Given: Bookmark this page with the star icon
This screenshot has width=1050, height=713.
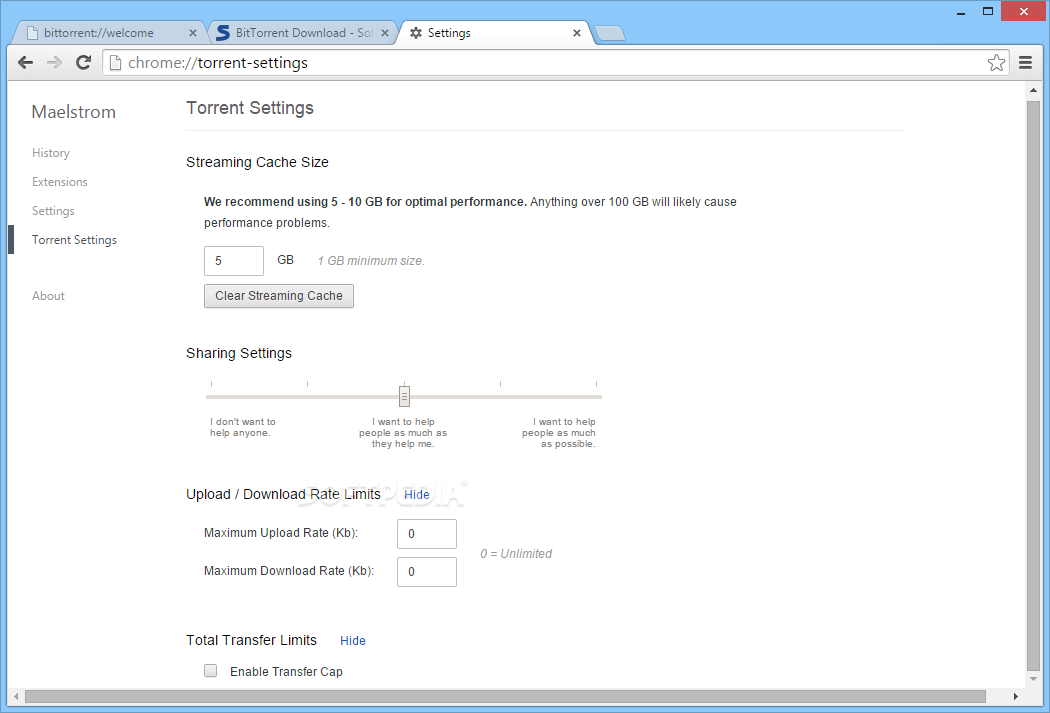Looking at the screenshot, I should pos(996,62).
